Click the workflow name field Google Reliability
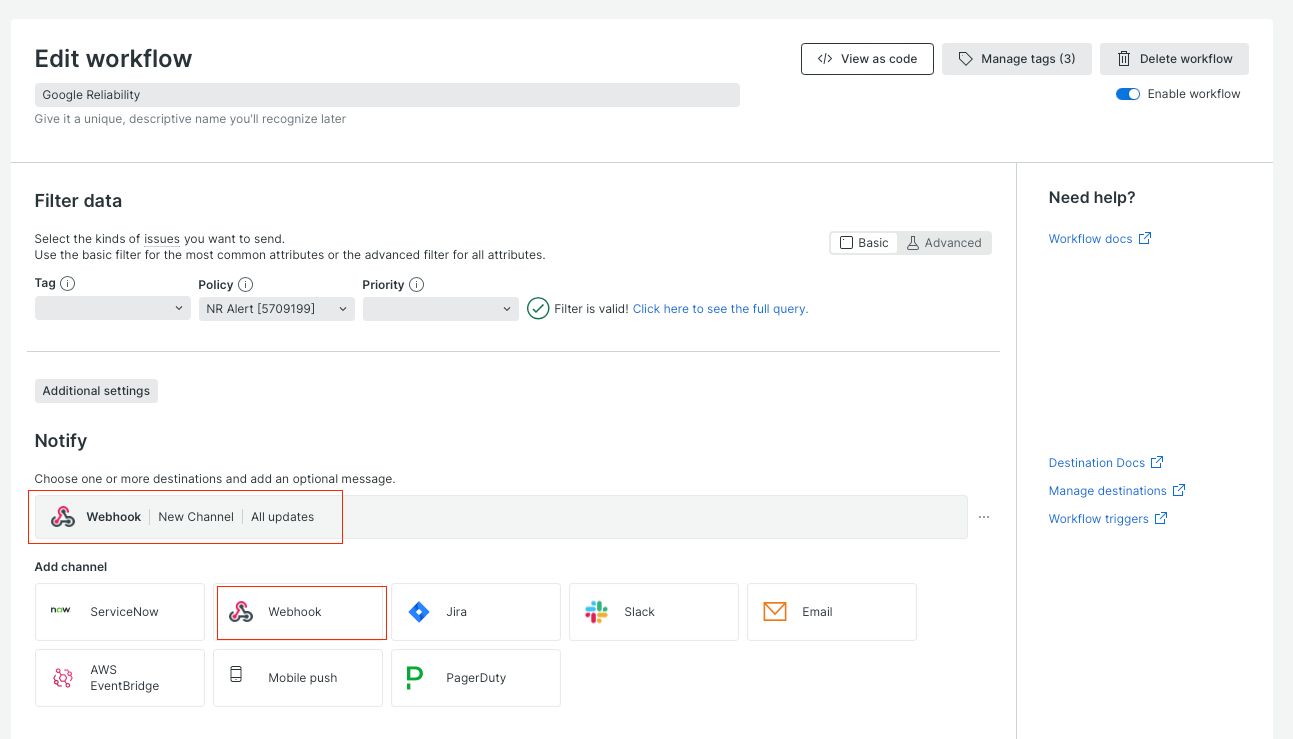 point(387,95)
